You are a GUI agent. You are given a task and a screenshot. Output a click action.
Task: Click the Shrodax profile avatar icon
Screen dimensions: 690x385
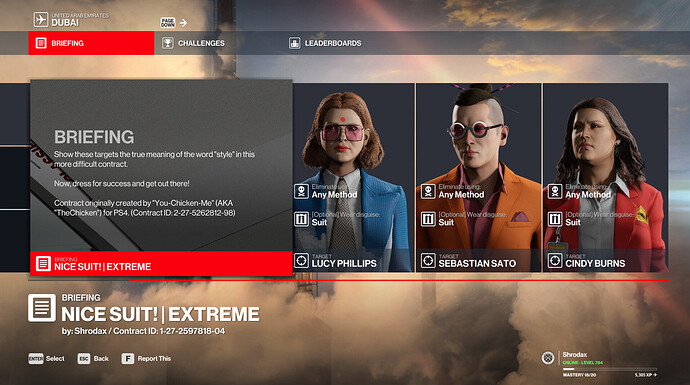[x=548, y=358]
